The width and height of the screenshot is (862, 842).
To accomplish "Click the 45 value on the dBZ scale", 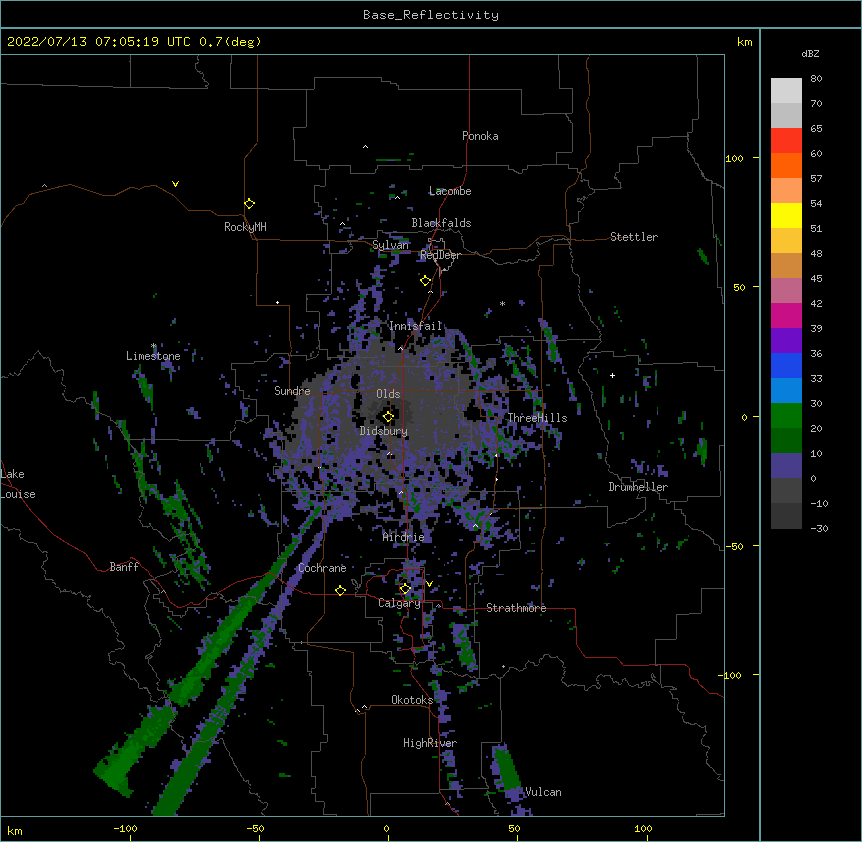I will (816, 279).
